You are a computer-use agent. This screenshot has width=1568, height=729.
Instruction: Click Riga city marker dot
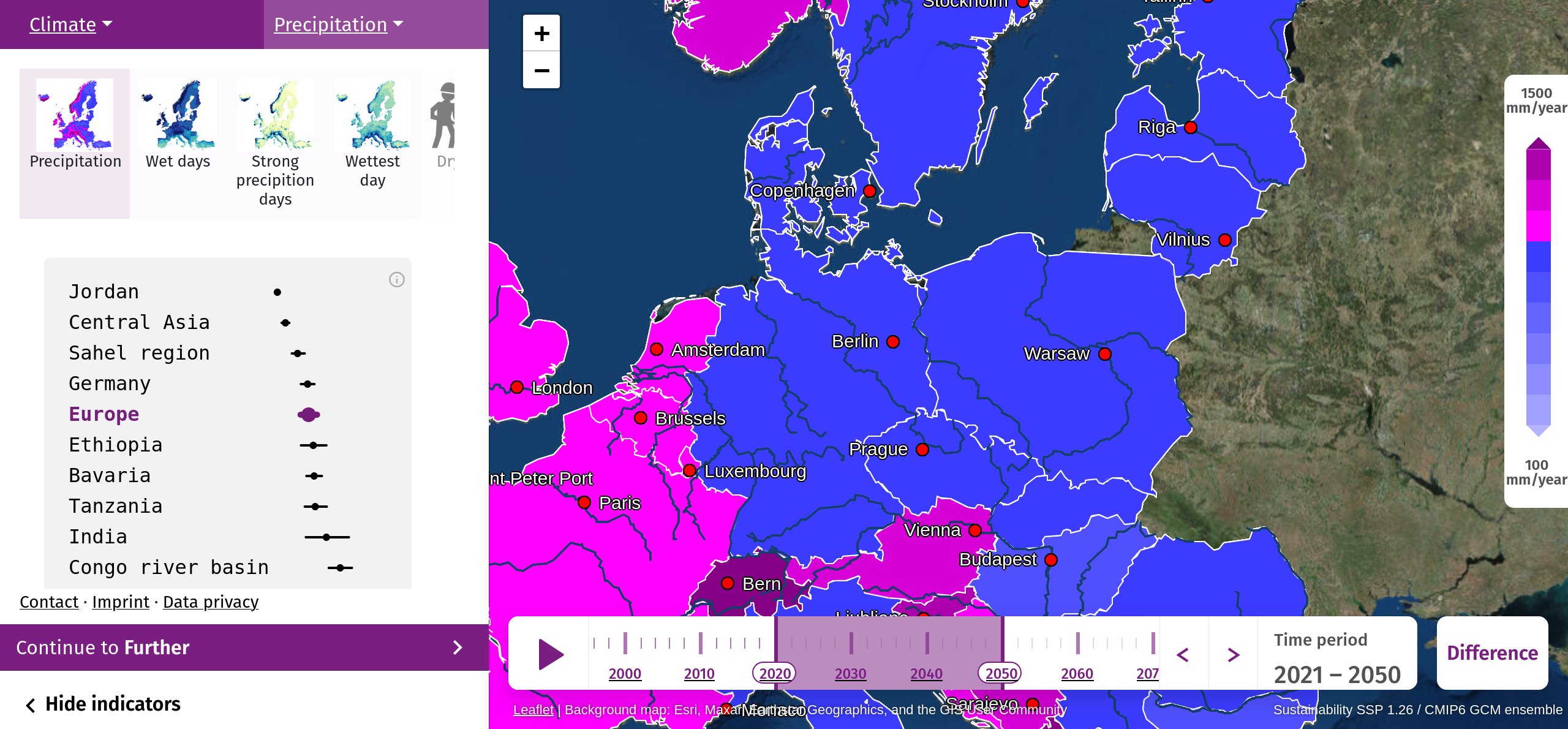pos(1191,127)
